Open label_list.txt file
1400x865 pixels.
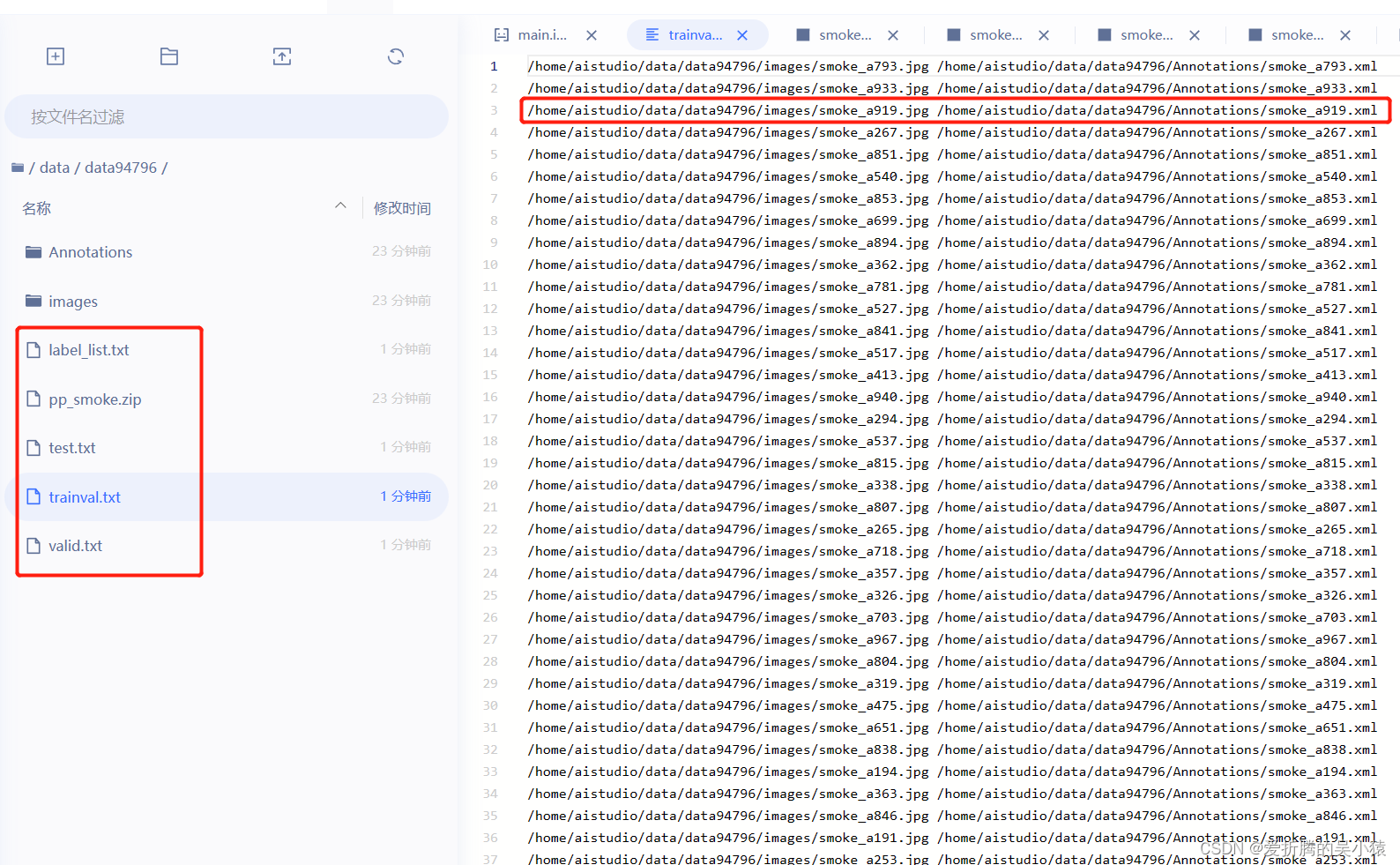point(89,350)
